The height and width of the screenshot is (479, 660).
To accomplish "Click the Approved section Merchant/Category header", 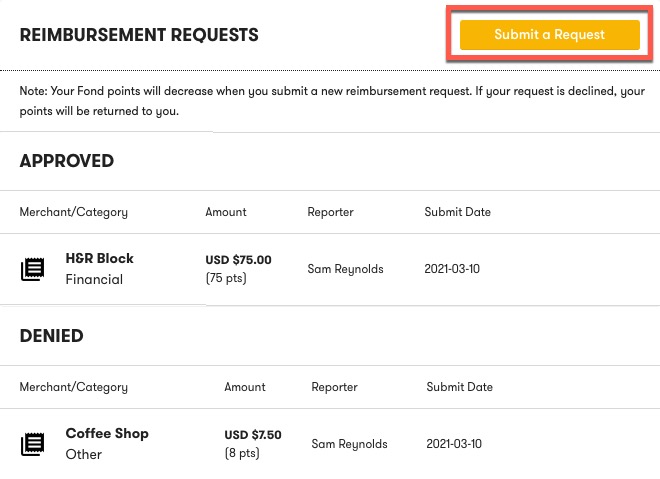I will pos(74,212).
